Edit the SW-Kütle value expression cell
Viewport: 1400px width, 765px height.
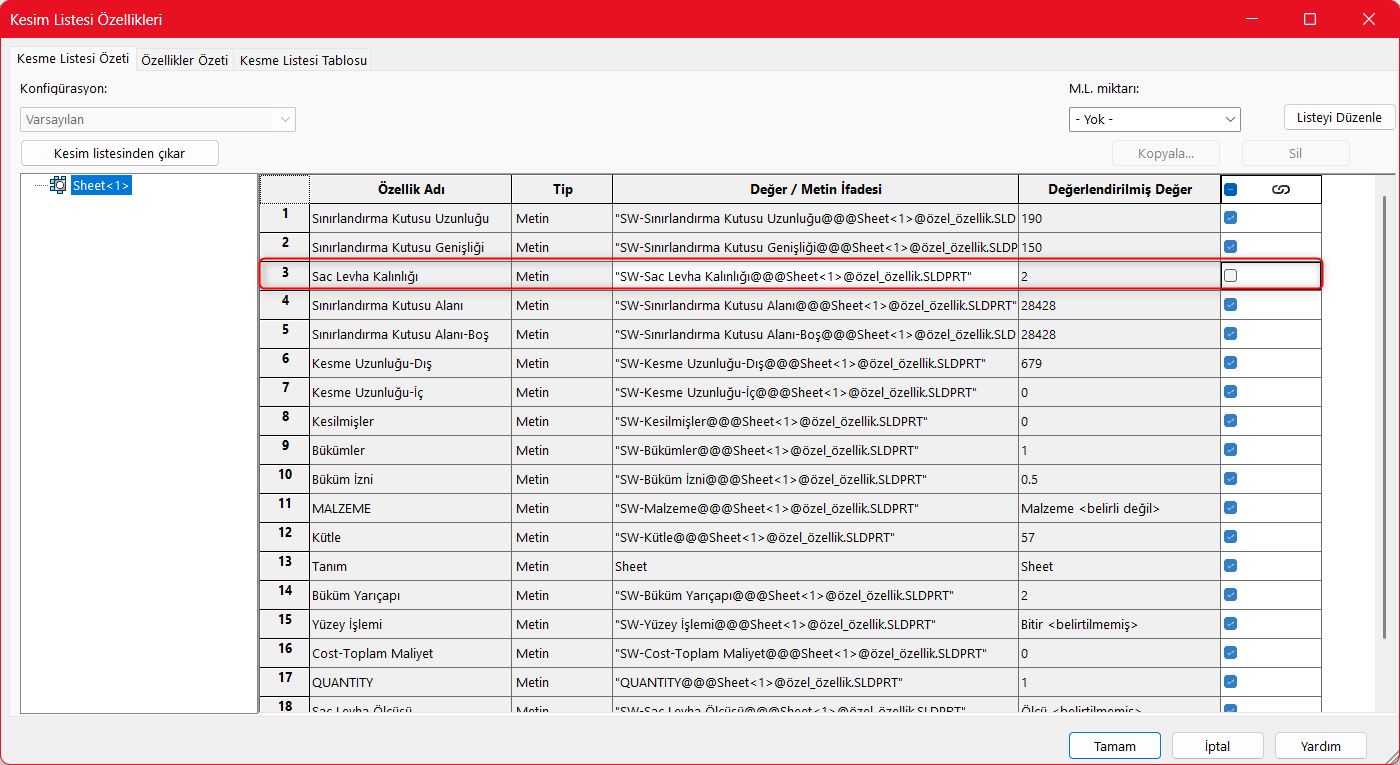(815, 537)
